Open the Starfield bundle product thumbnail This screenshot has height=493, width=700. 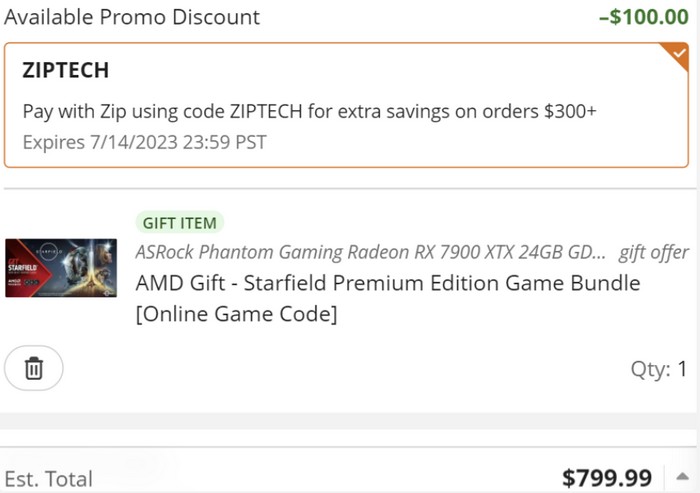[61, 267]
